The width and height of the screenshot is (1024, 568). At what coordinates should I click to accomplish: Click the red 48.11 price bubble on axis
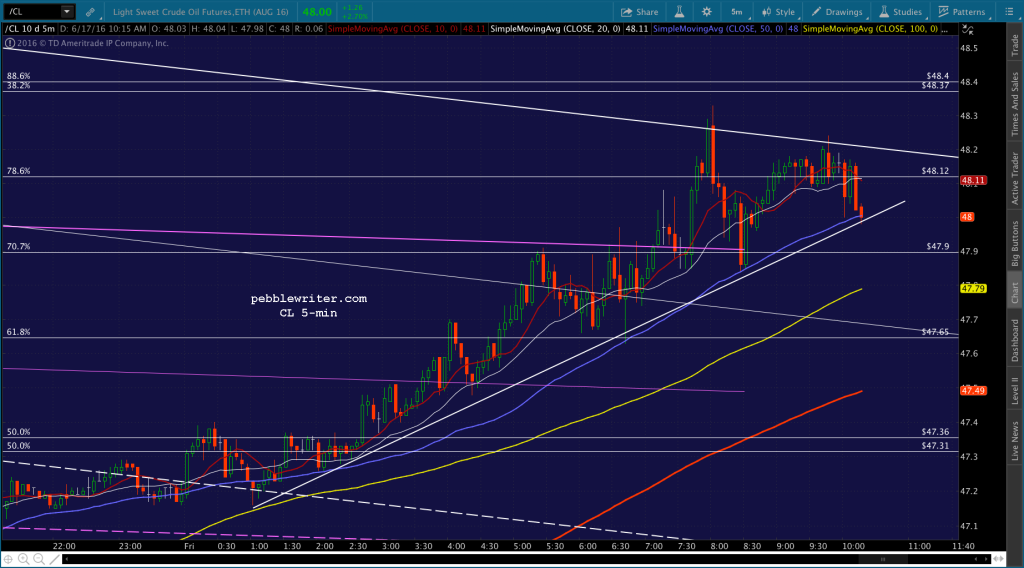973,180
